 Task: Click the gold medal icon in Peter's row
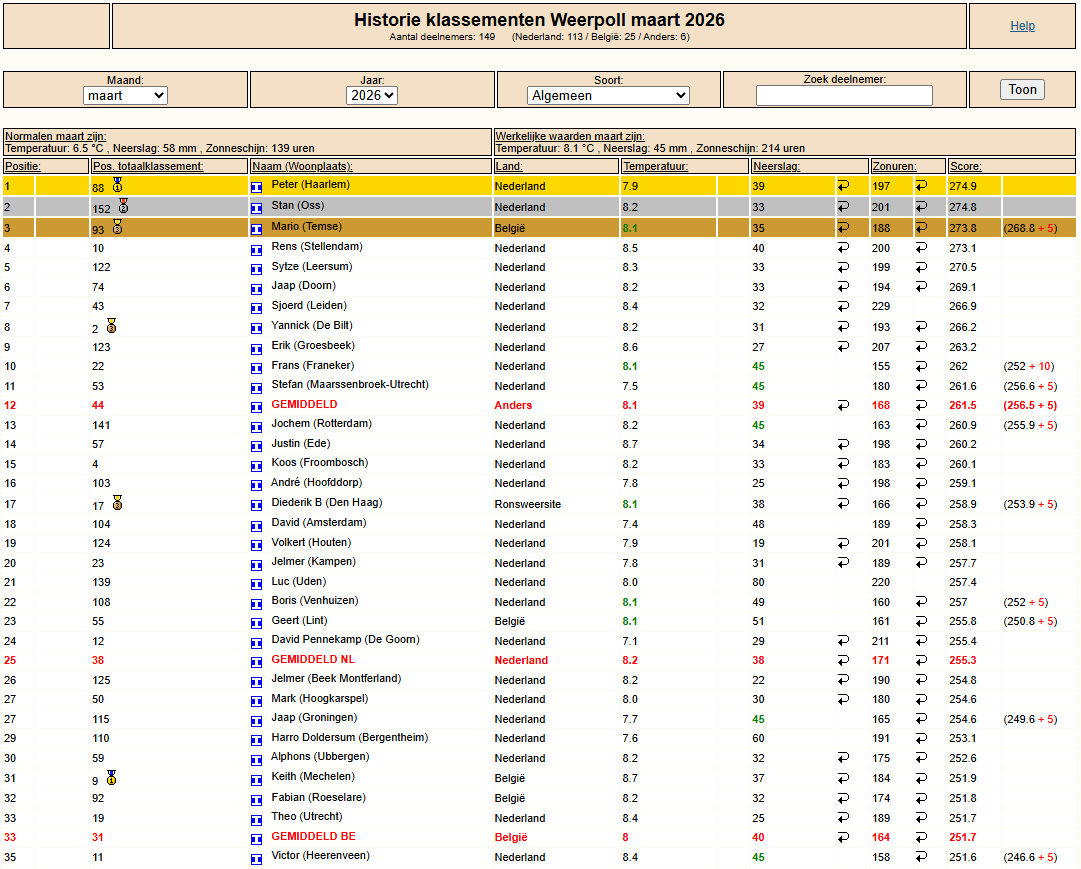click(x=117, y=185)
